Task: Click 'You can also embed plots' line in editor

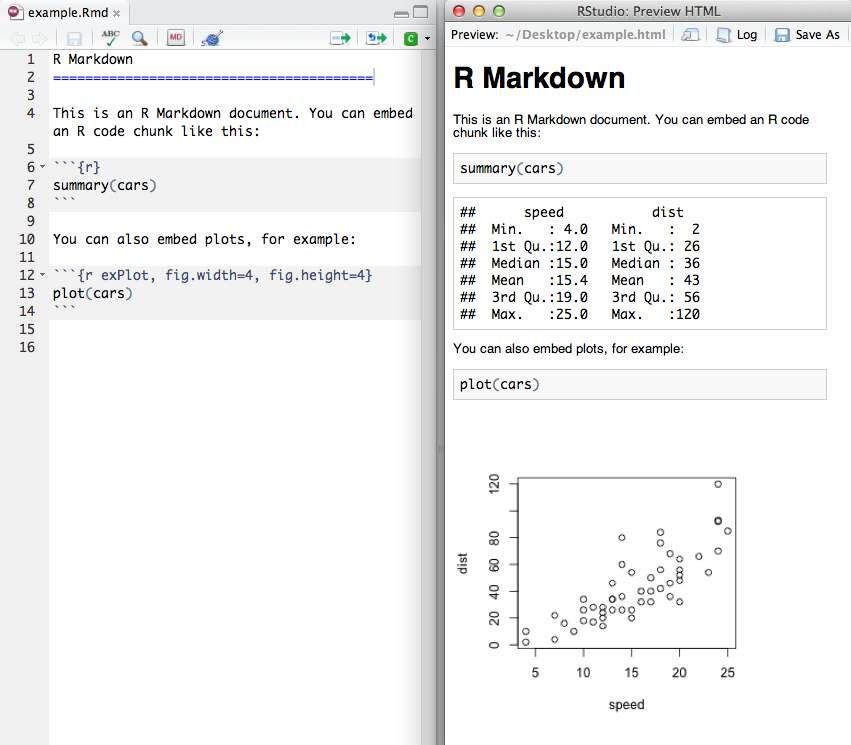Action: pyautogui.click(x=204, y=239)
